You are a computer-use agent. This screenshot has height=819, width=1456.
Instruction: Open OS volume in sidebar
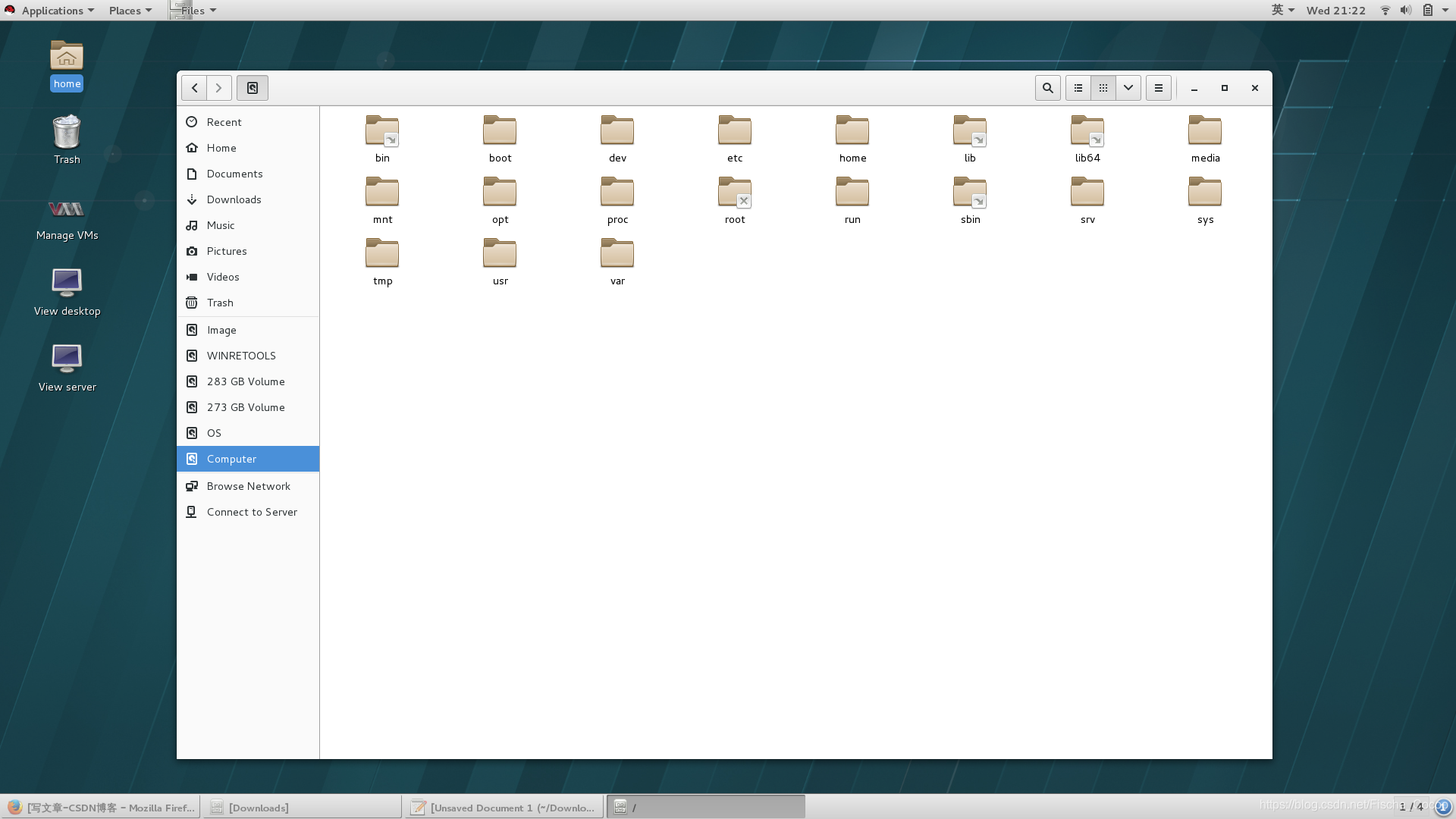point(248,433)
